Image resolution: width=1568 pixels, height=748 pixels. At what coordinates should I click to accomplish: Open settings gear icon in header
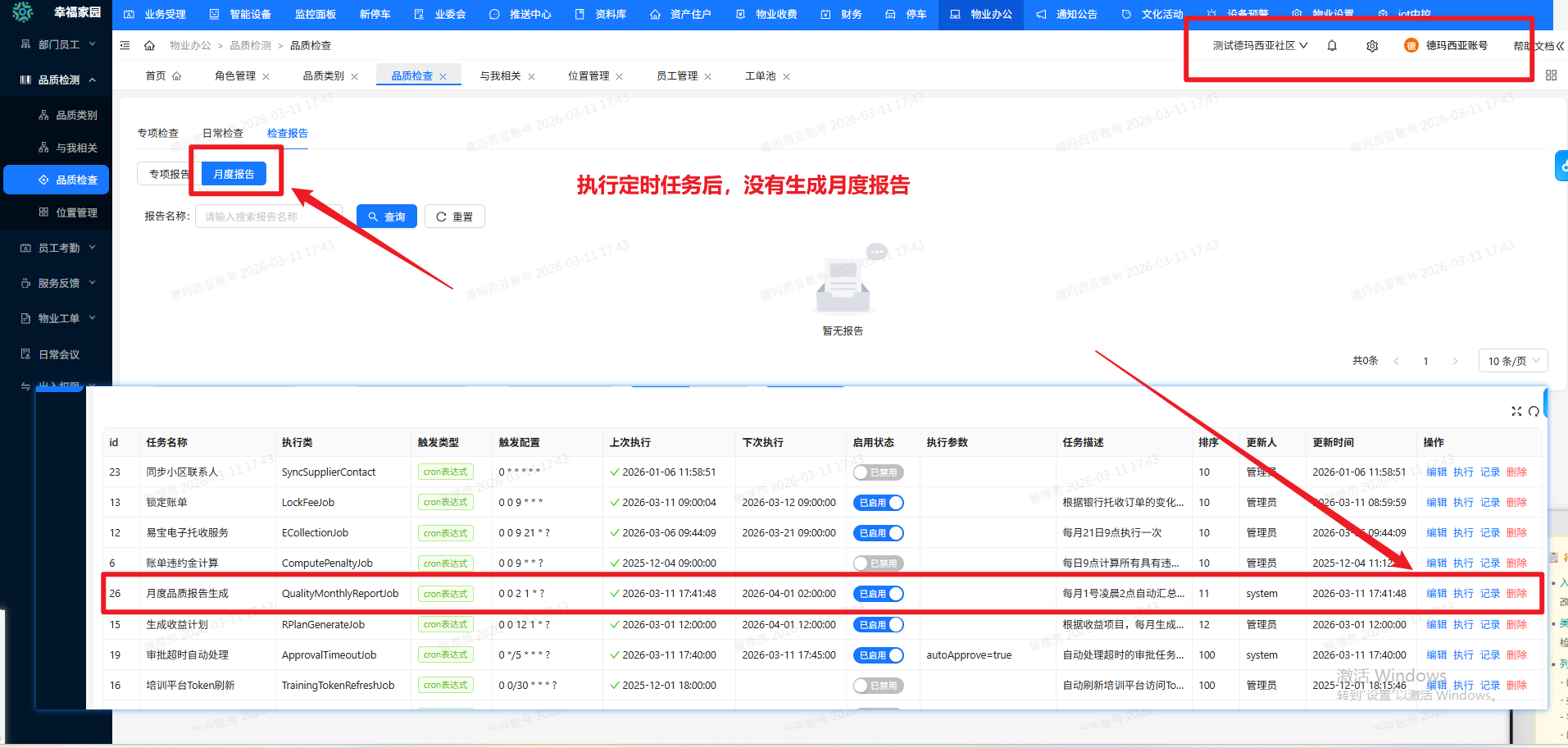[x=1372, y=46]
